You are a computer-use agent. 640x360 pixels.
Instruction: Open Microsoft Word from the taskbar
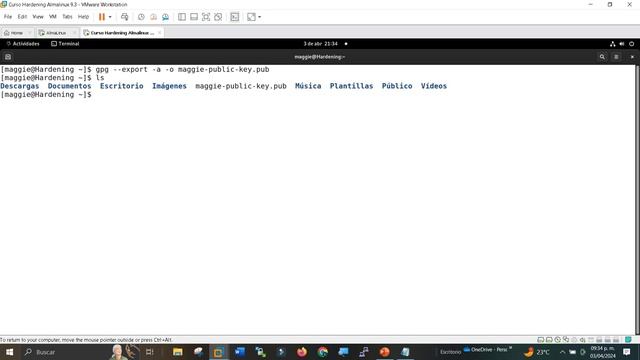tap(240, 352)
